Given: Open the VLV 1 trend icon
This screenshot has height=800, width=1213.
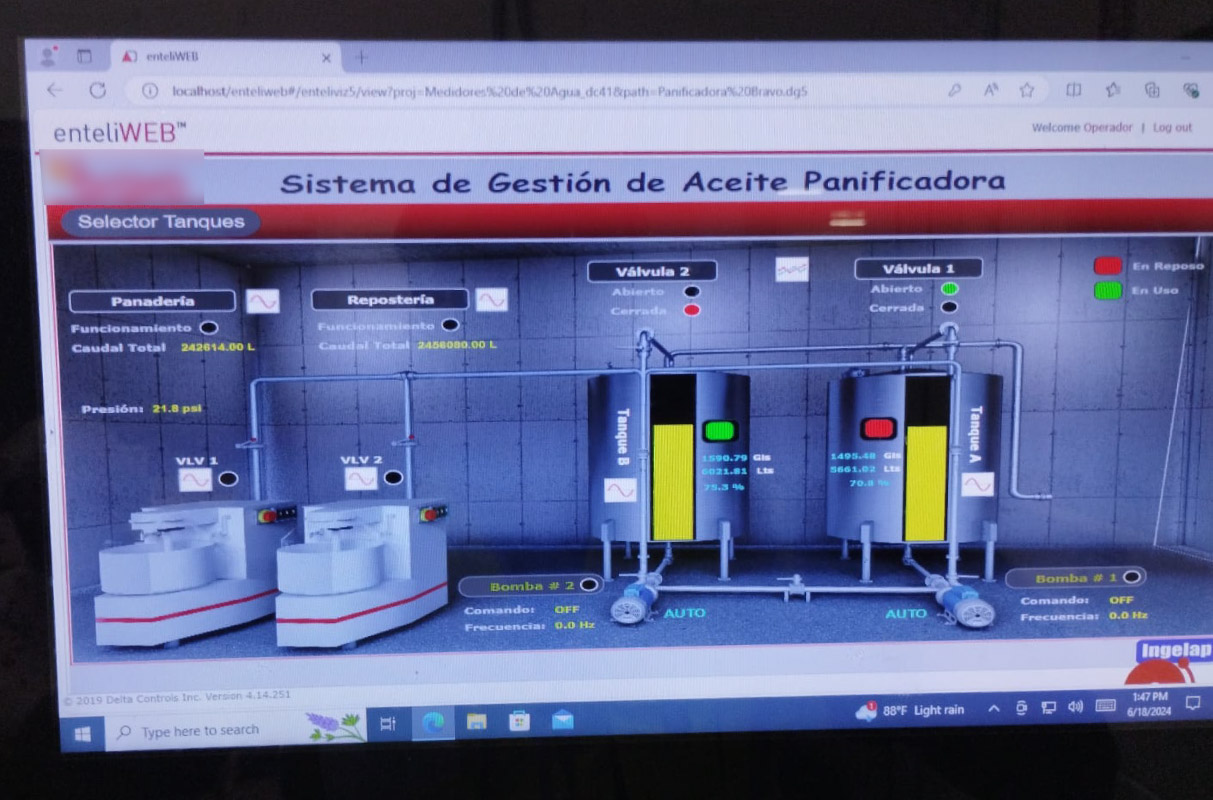Looking at the screenshot, I should [x=195, y=480].
